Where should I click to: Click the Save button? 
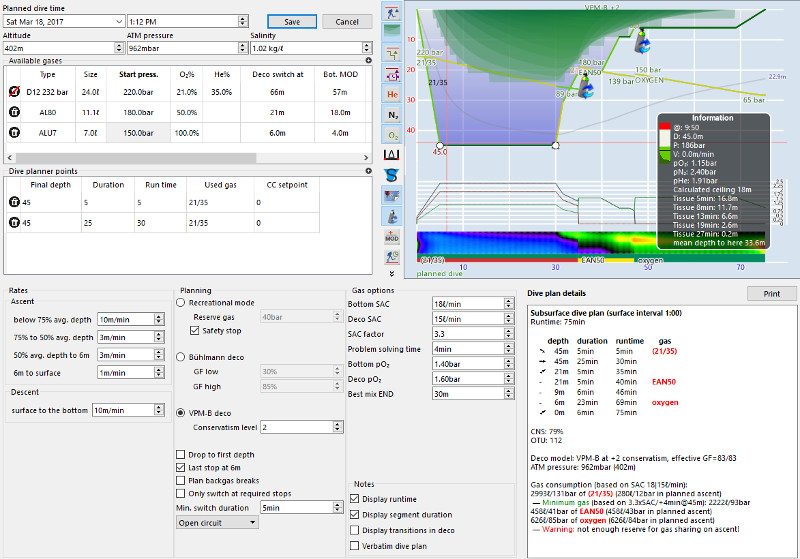(x=292, y=21)
